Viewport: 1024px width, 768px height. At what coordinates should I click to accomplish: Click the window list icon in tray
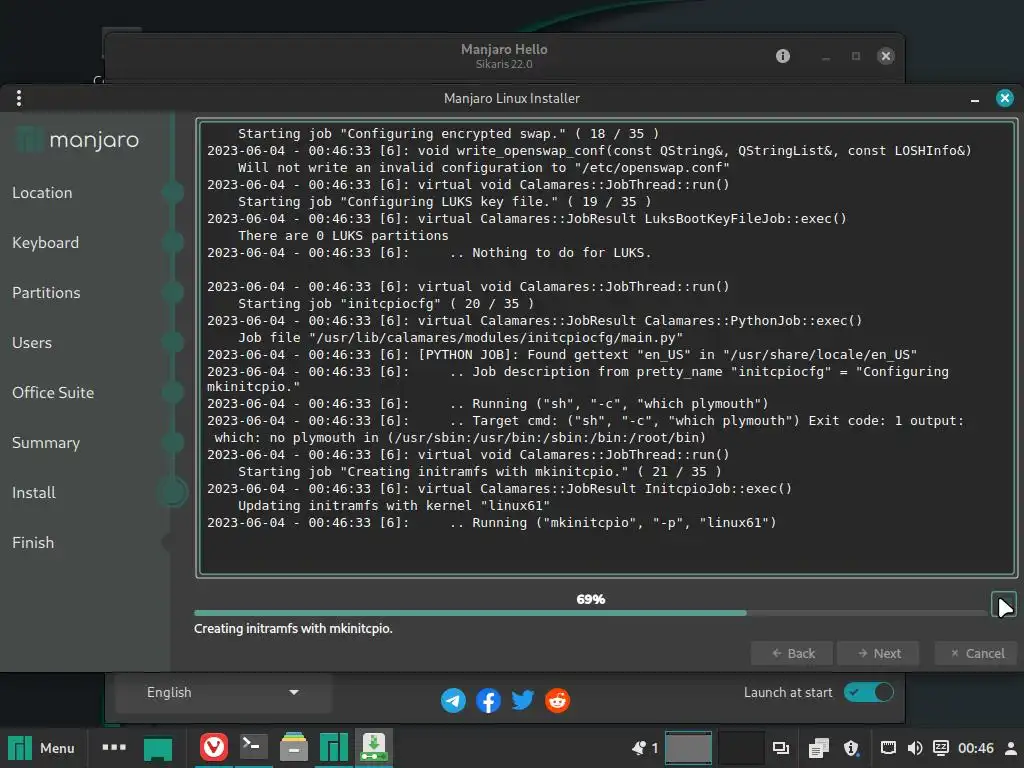coord(781,748)
